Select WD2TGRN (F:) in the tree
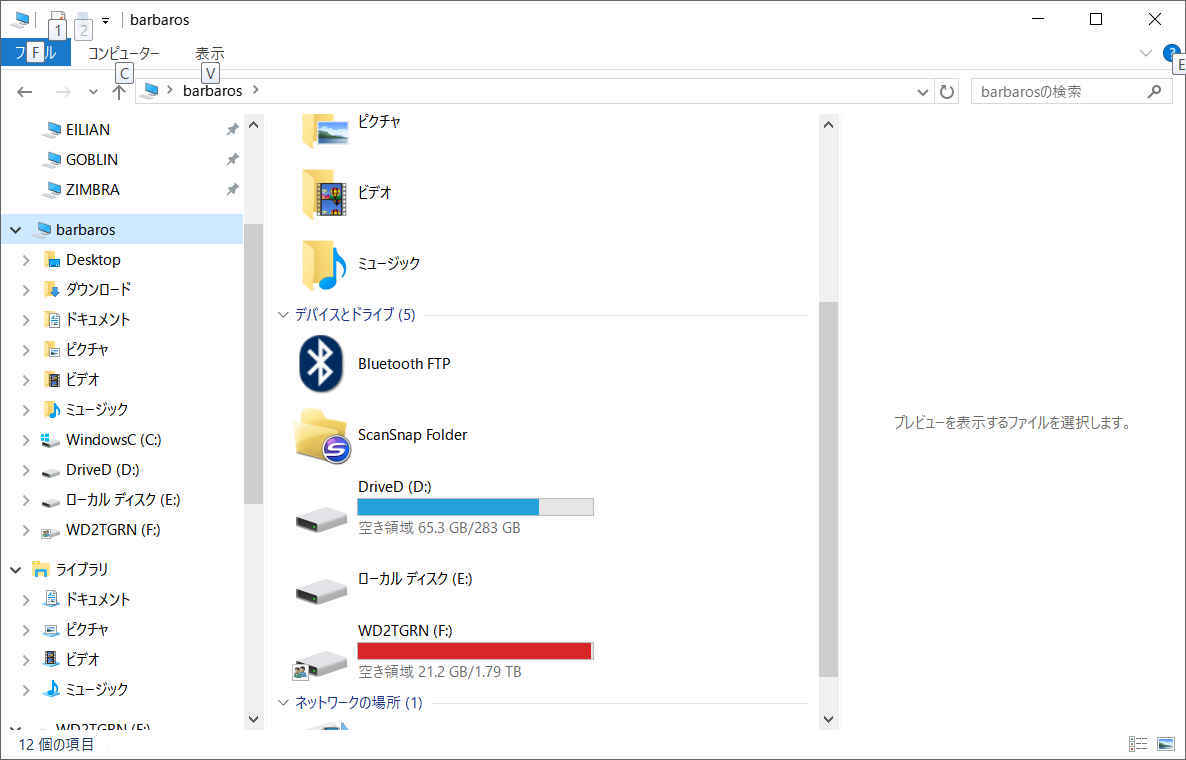Viewport: 1186px width, 760px height. [x=113, y=530]
